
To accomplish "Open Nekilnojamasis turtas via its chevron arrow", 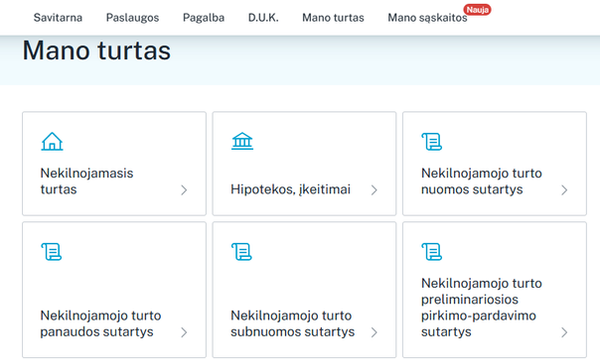I will 184,190.
